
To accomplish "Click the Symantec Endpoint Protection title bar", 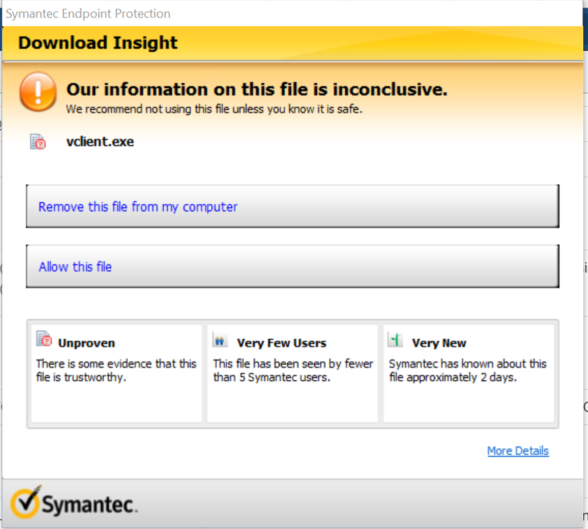I will pos(292,13).
